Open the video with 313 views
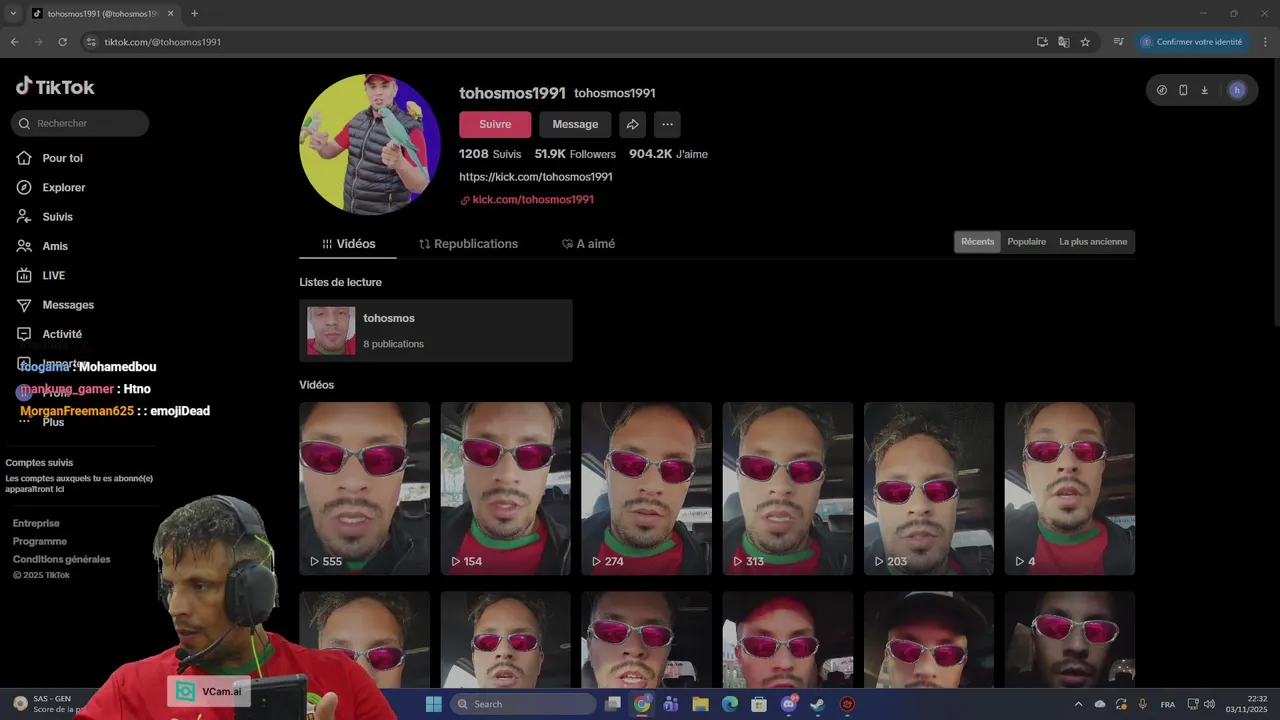This screenshot has height=720, width=1280. 788,489
